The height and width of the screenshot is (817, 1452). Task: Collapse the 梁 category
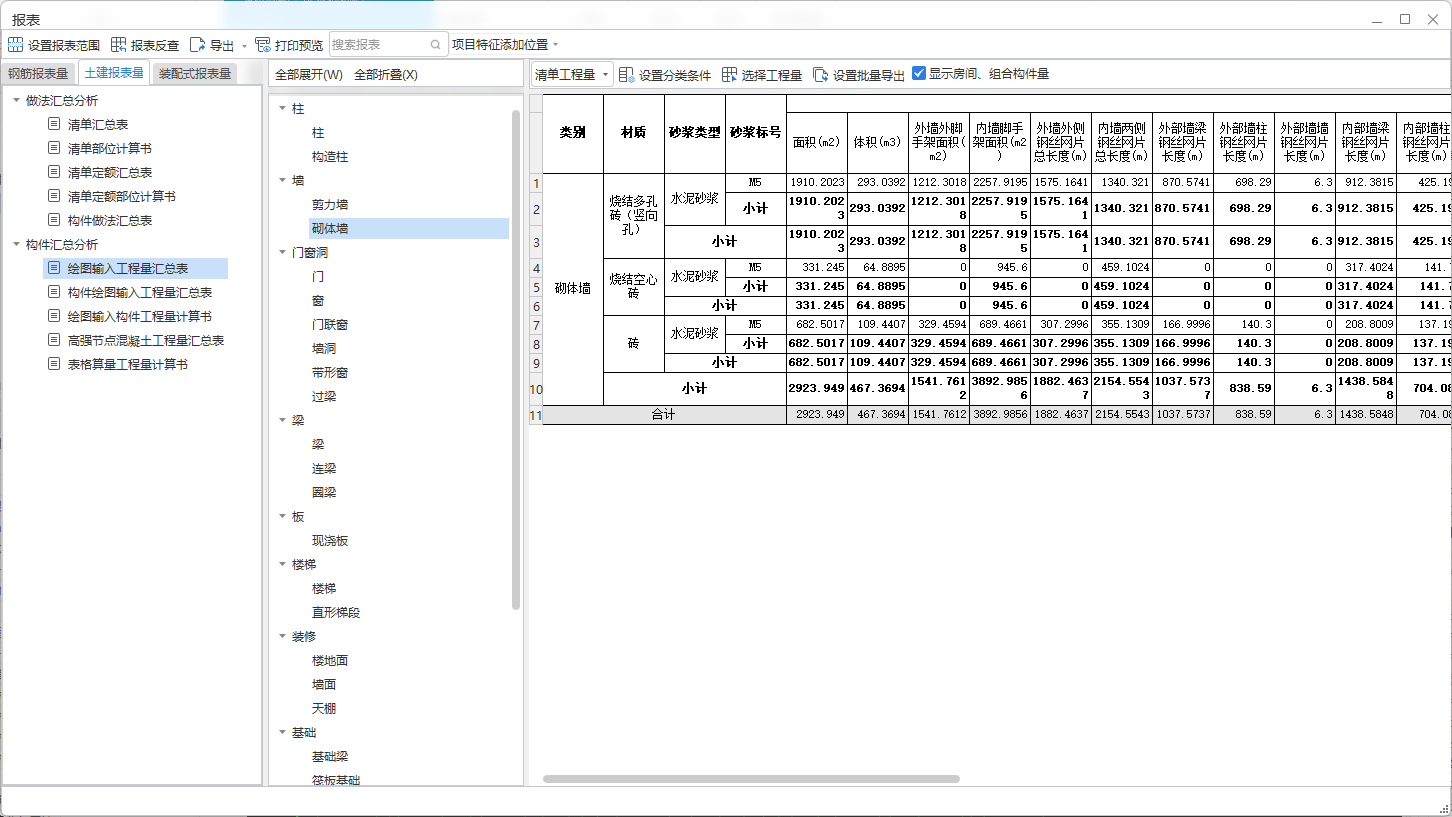click(282, 420)
